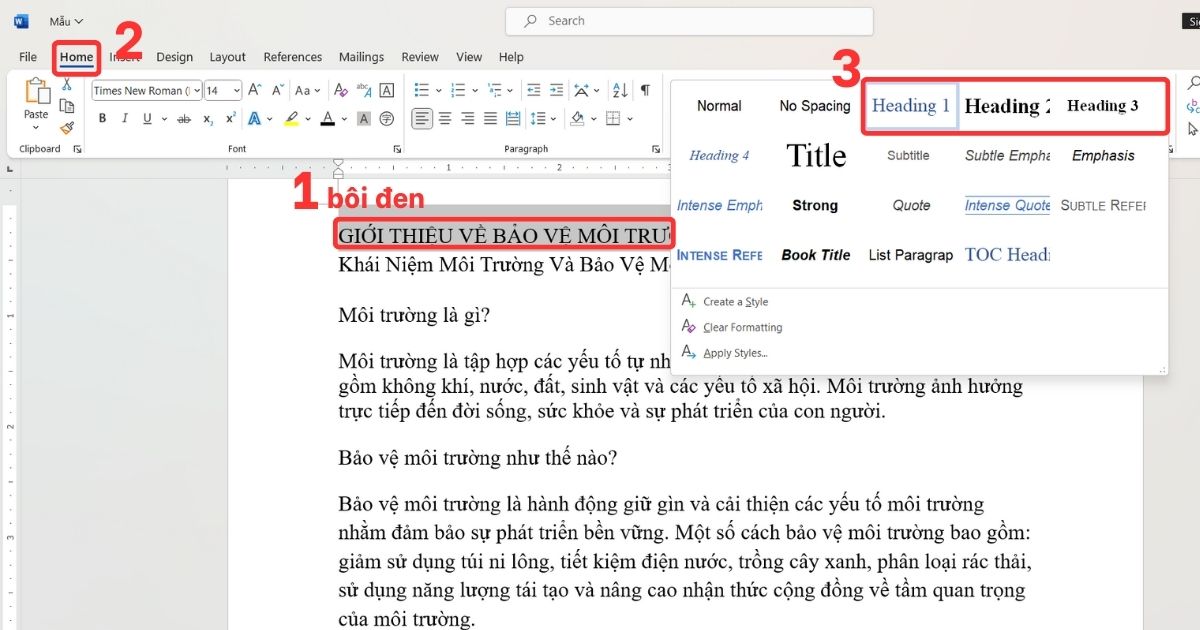The image size is (1200, 630).
Task: Click Create a Style option
Action: click(x=734, y=301)
